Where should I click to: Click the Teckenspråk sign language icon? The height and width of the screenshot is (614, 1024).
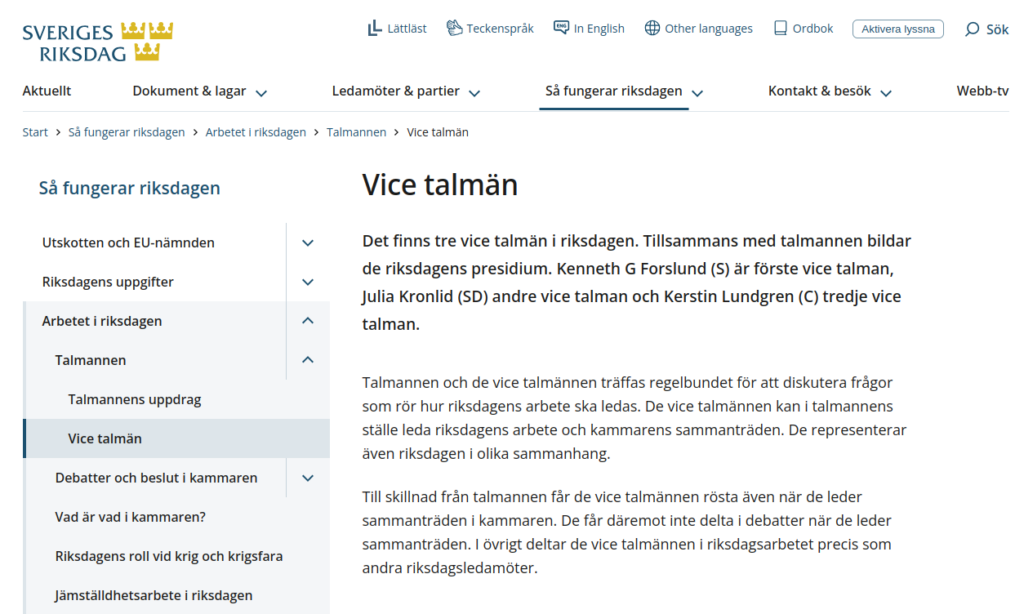tap(454, 28)
